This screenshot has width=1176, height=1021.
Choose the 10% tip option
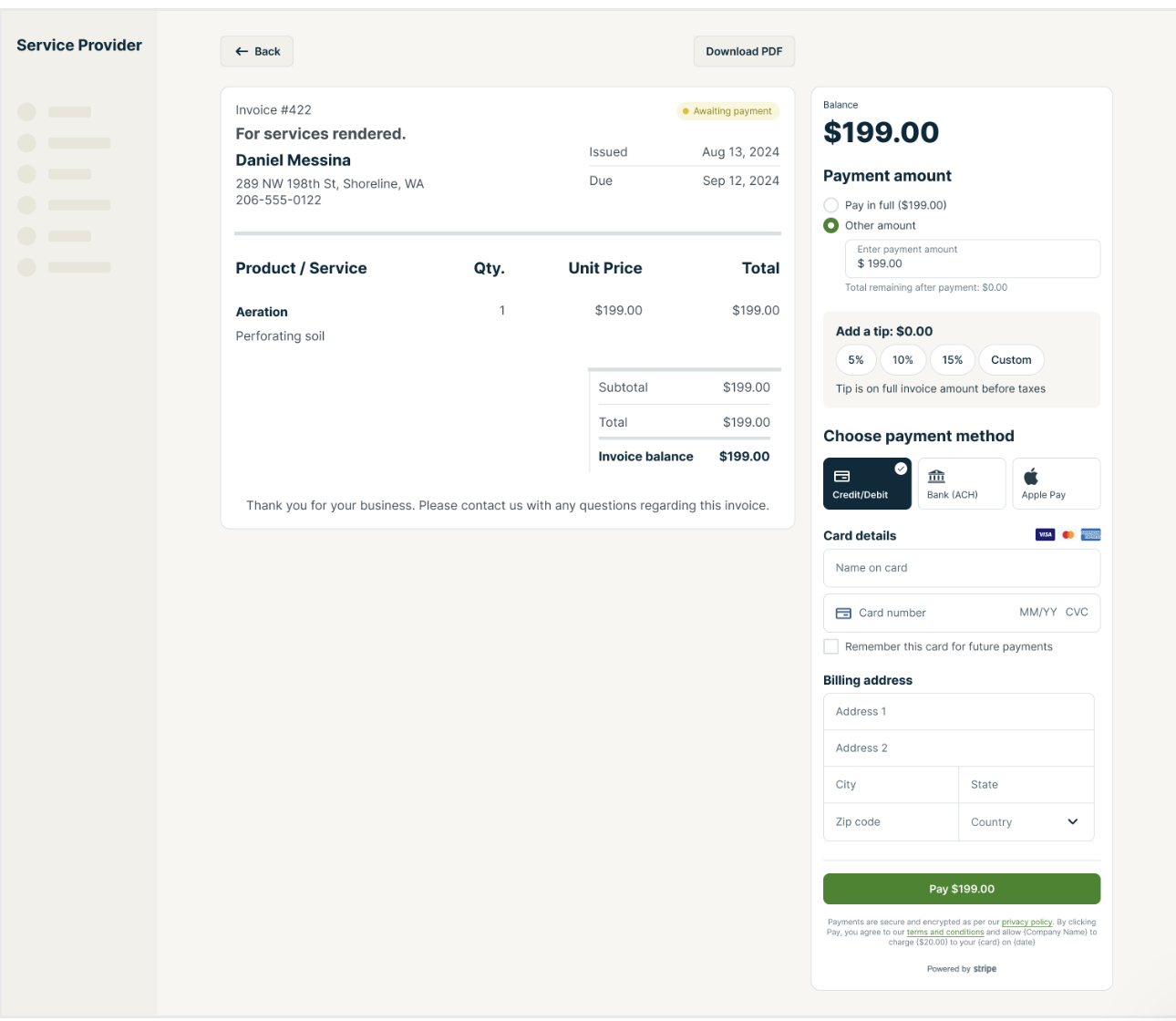click(903, 360)
